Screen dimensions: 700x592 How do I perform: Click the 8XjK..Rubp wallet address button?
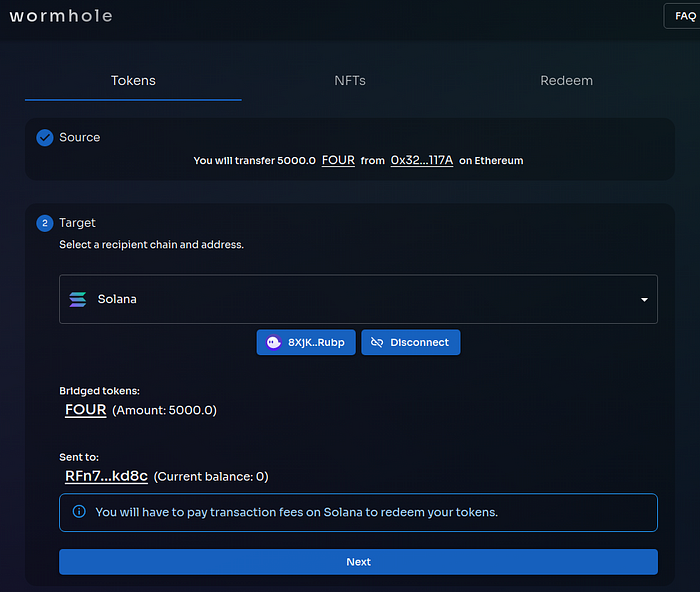[x=306, y=342]
